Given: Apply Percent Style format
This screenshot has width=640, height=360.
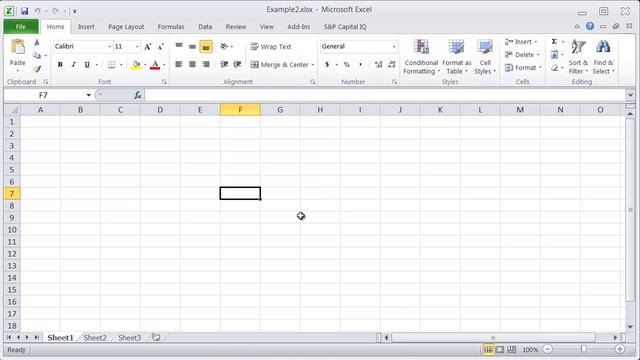Looking at the screenshot, I should pos(347,64).
